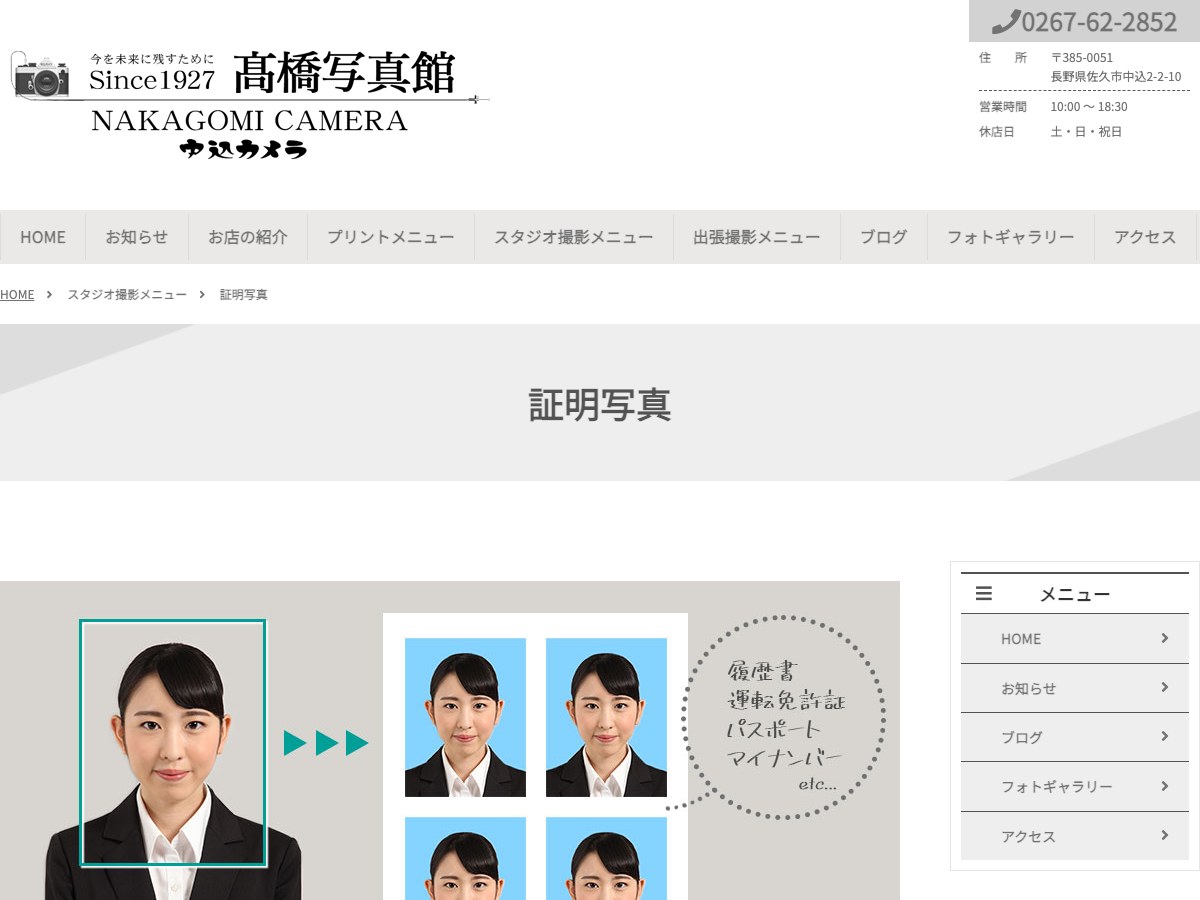Viewport: 1200px width, 900px height.
Task: Click the dotted speech bubble with 履歴書
Action: coord(782,717)
